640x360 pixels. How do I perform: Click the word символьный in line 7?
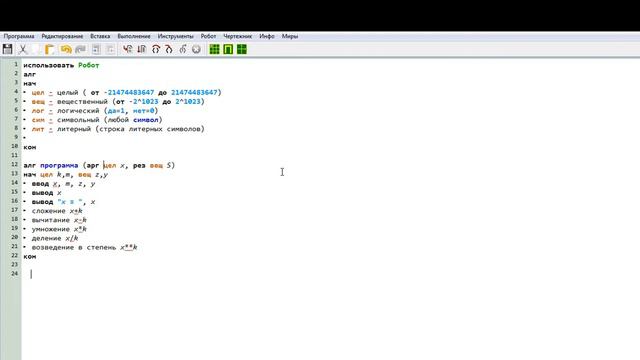[x=78, y=120]
